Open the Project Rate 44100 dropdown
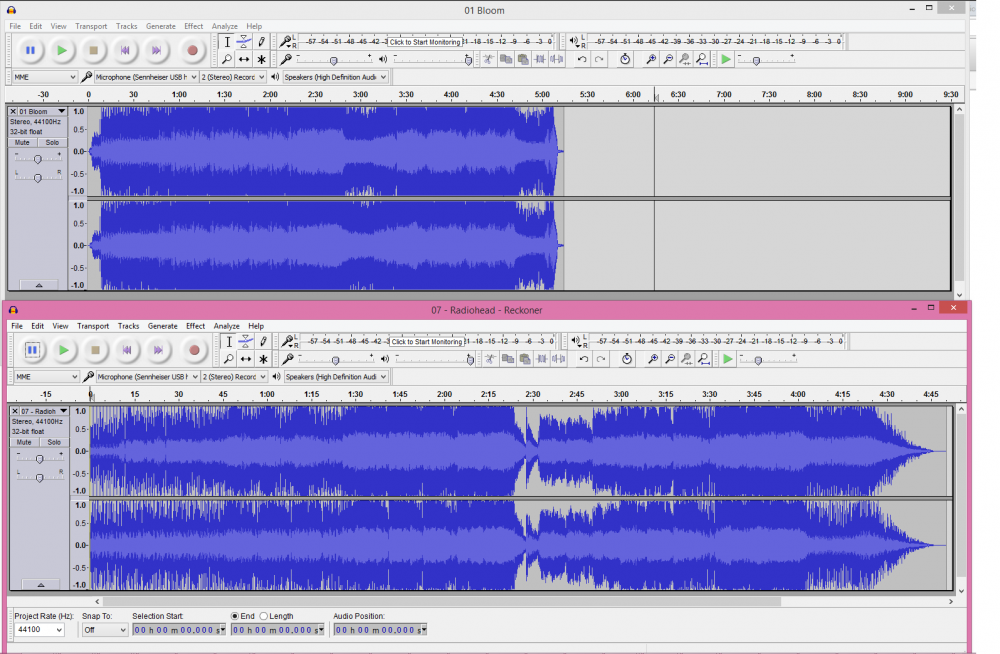The height and width of the screenshot is (654, 1000). point(40,630)
